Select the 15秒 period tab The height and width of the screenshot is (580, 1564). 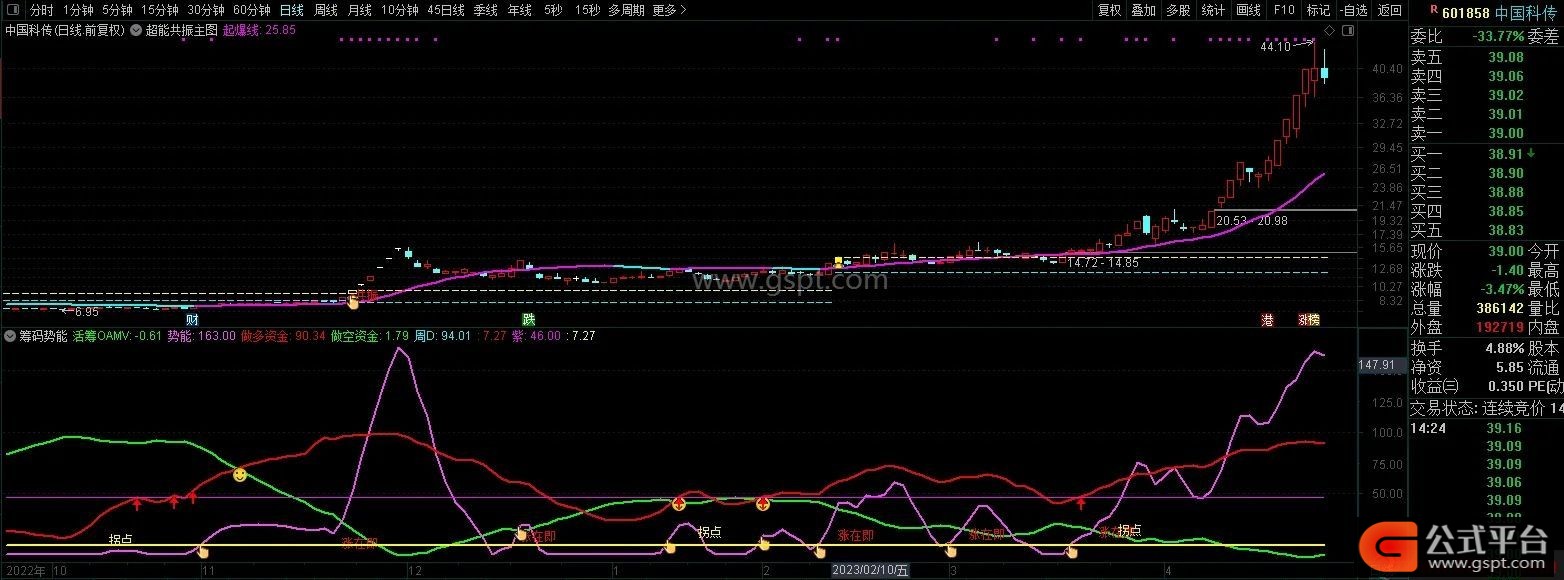pos(588,11)
